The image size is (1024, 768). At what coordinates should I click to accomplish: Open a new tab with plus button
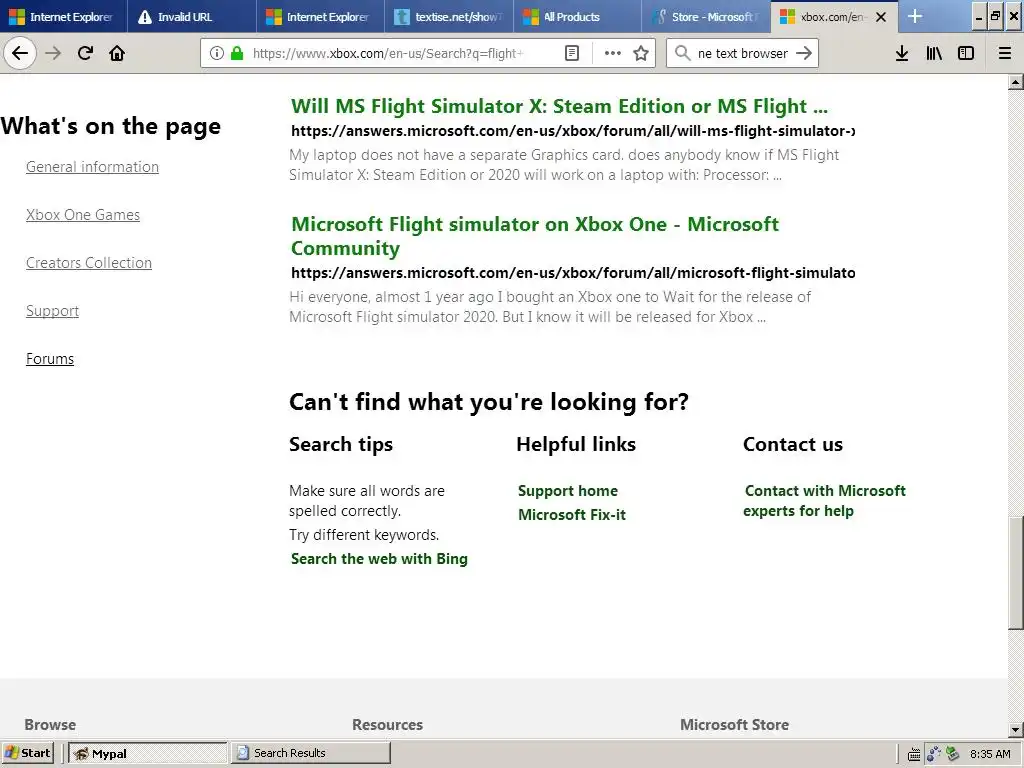click(x=915, y=16)
